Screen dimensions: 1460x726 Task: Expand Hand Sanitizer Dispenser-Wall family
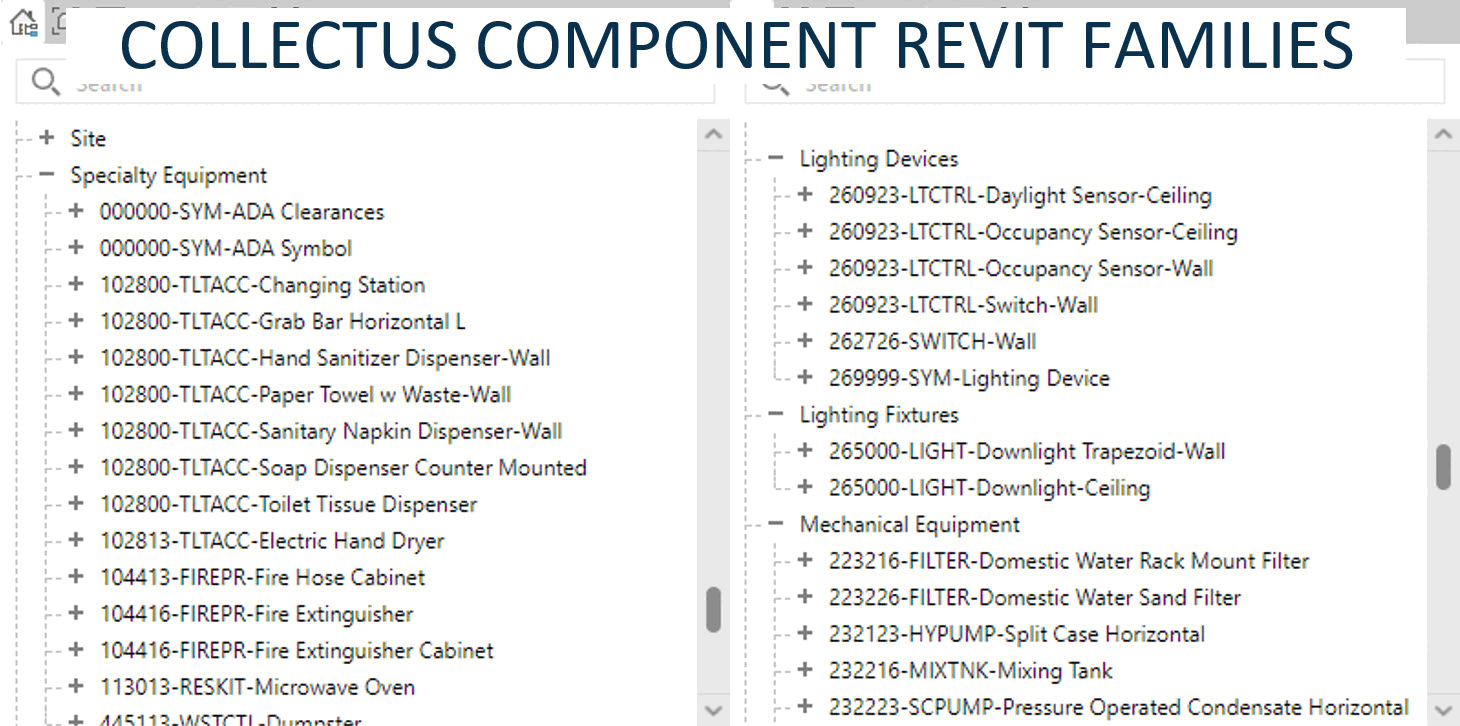click(x=76, y=357)
